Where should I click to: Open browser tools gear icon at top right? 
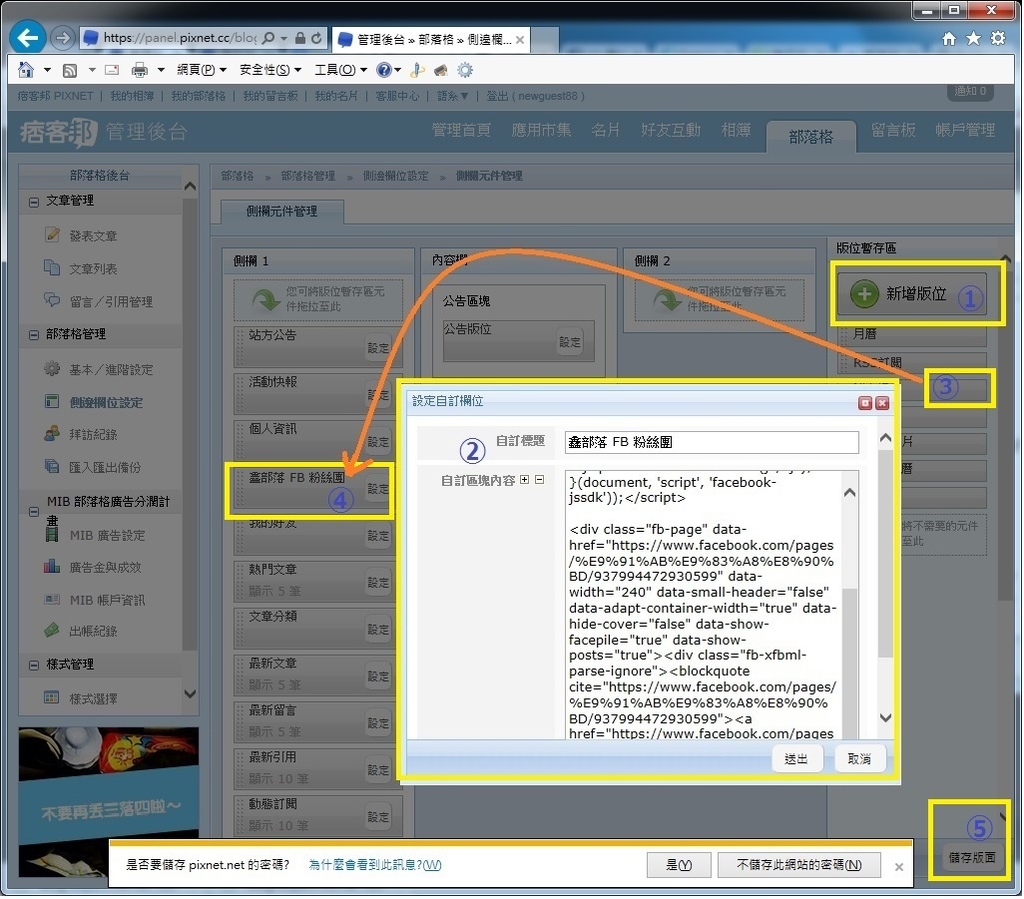point(998,39)
